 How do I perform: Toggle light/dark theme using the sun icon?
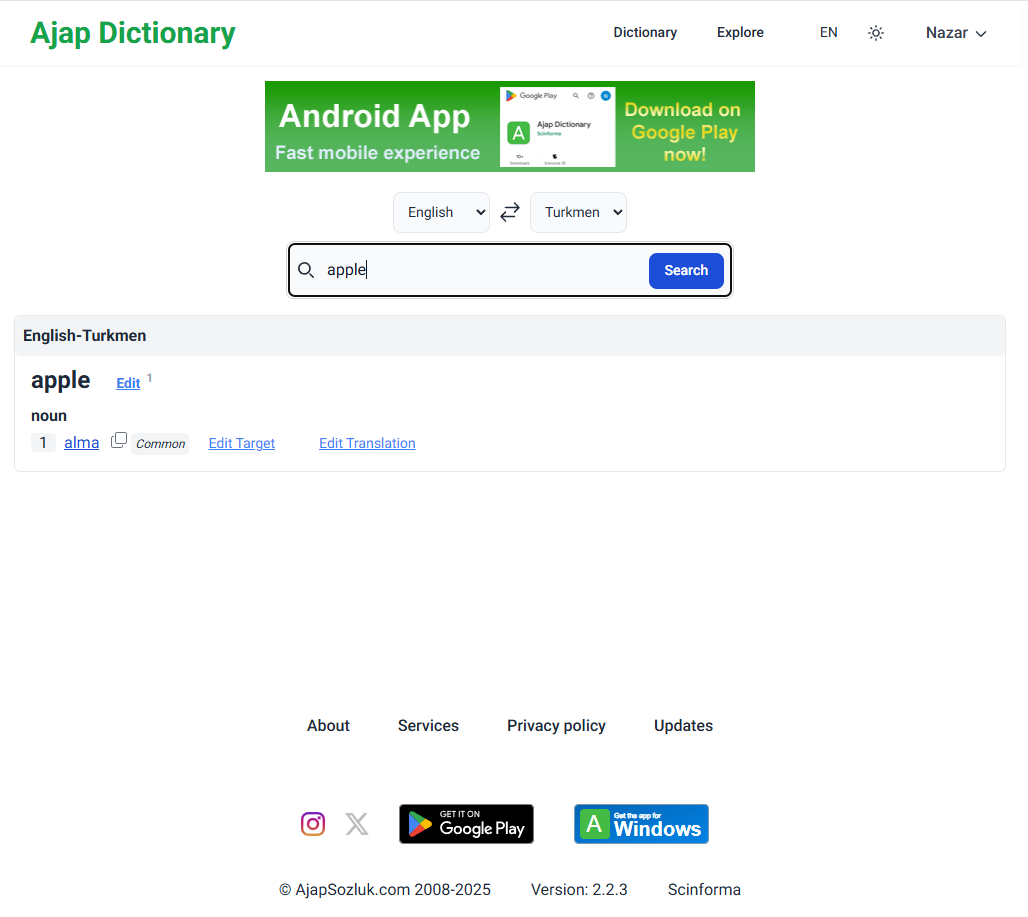(x=876, y=33)
